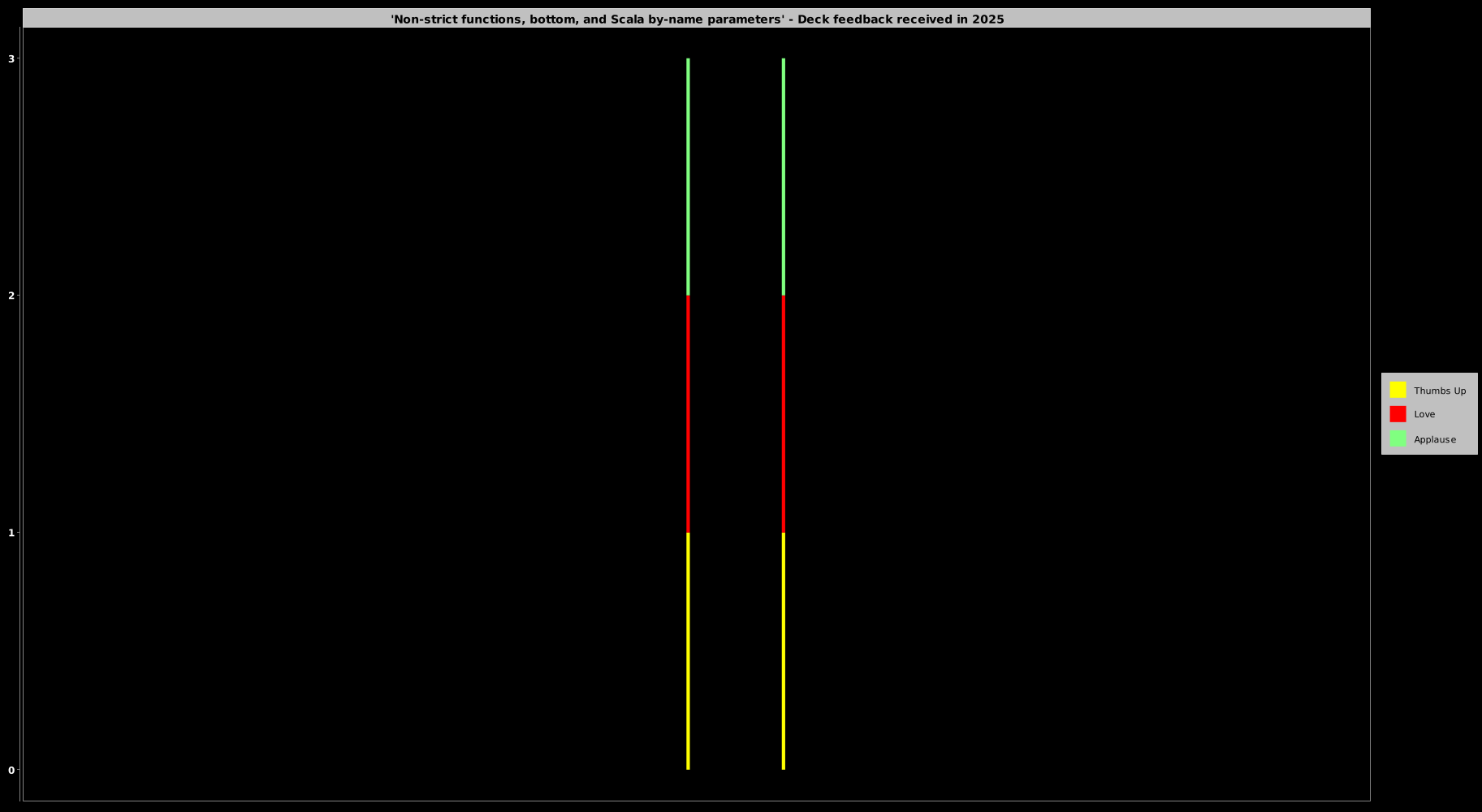Click the left bar's green Applause segment
Viewport: 1482px width, 812px height.
[x=688, y=177]
